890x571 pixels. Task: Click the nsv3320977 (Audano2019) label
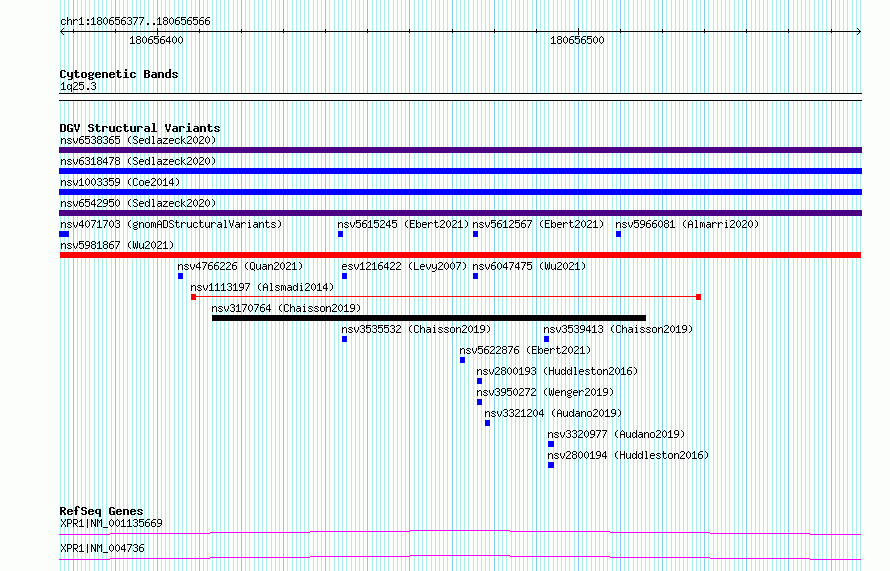click(617, 434)
